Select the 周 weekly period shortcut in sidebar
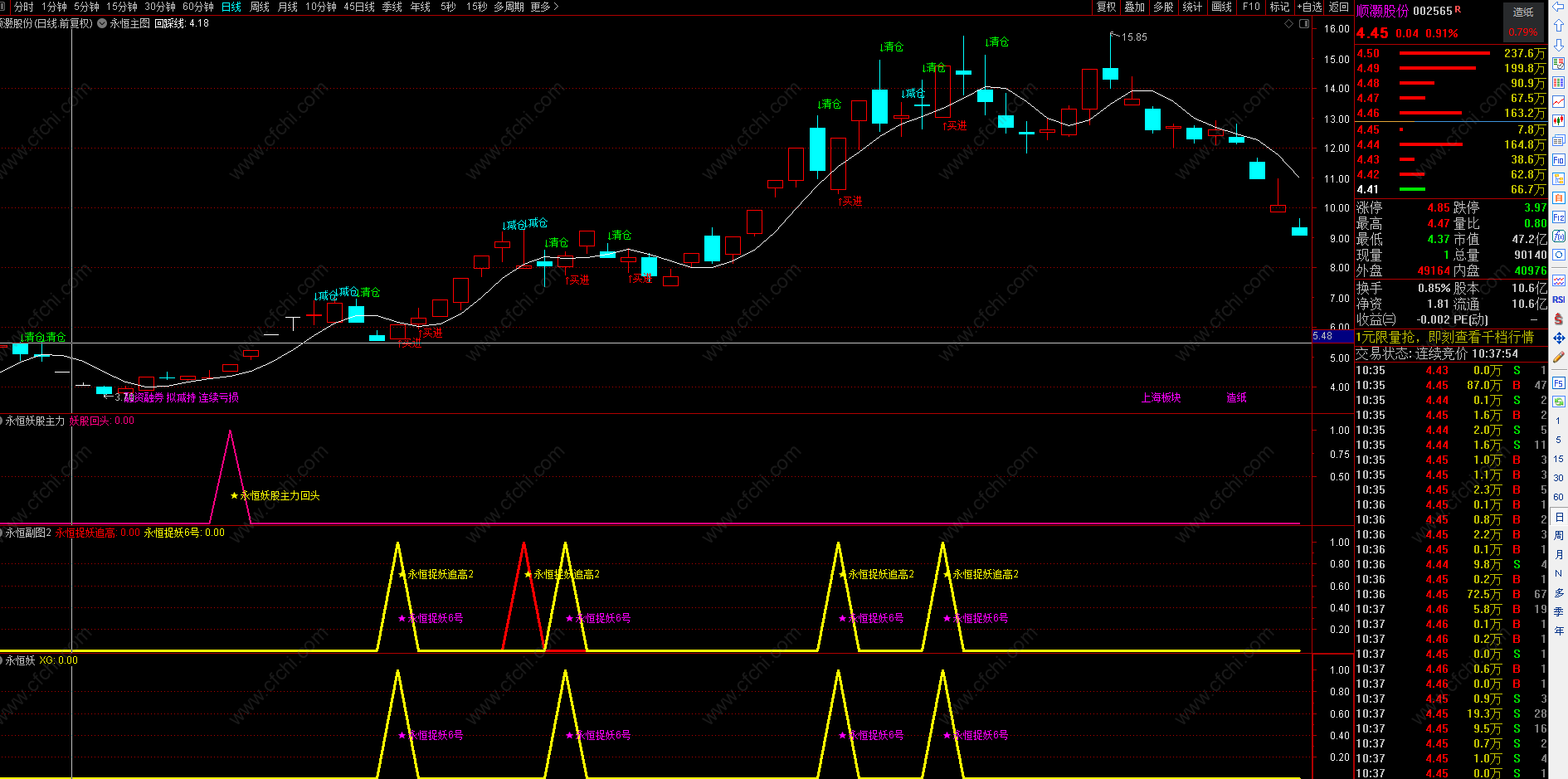The image size is (1568, 779). pyautogui.click(x=1559, y=535)
